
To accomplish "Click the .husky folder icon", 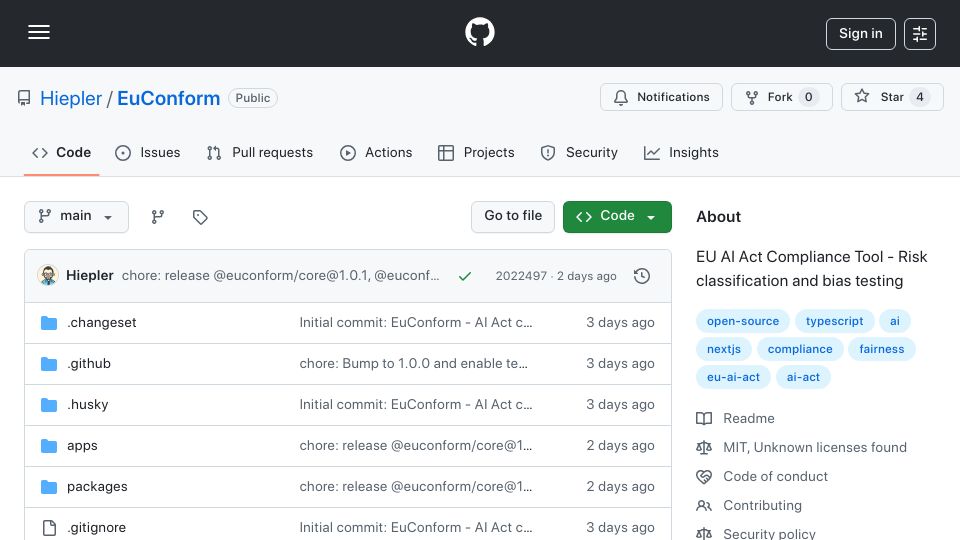I will pos(49,405).
